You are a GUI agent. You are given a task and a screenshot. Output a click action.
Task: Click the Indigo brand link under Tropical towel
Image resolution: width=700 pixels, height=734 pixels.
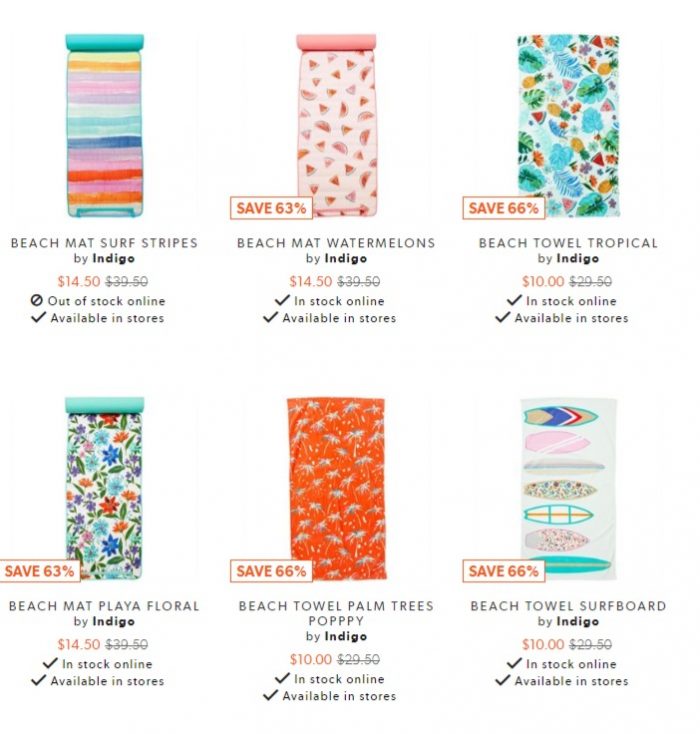(577, 258)
